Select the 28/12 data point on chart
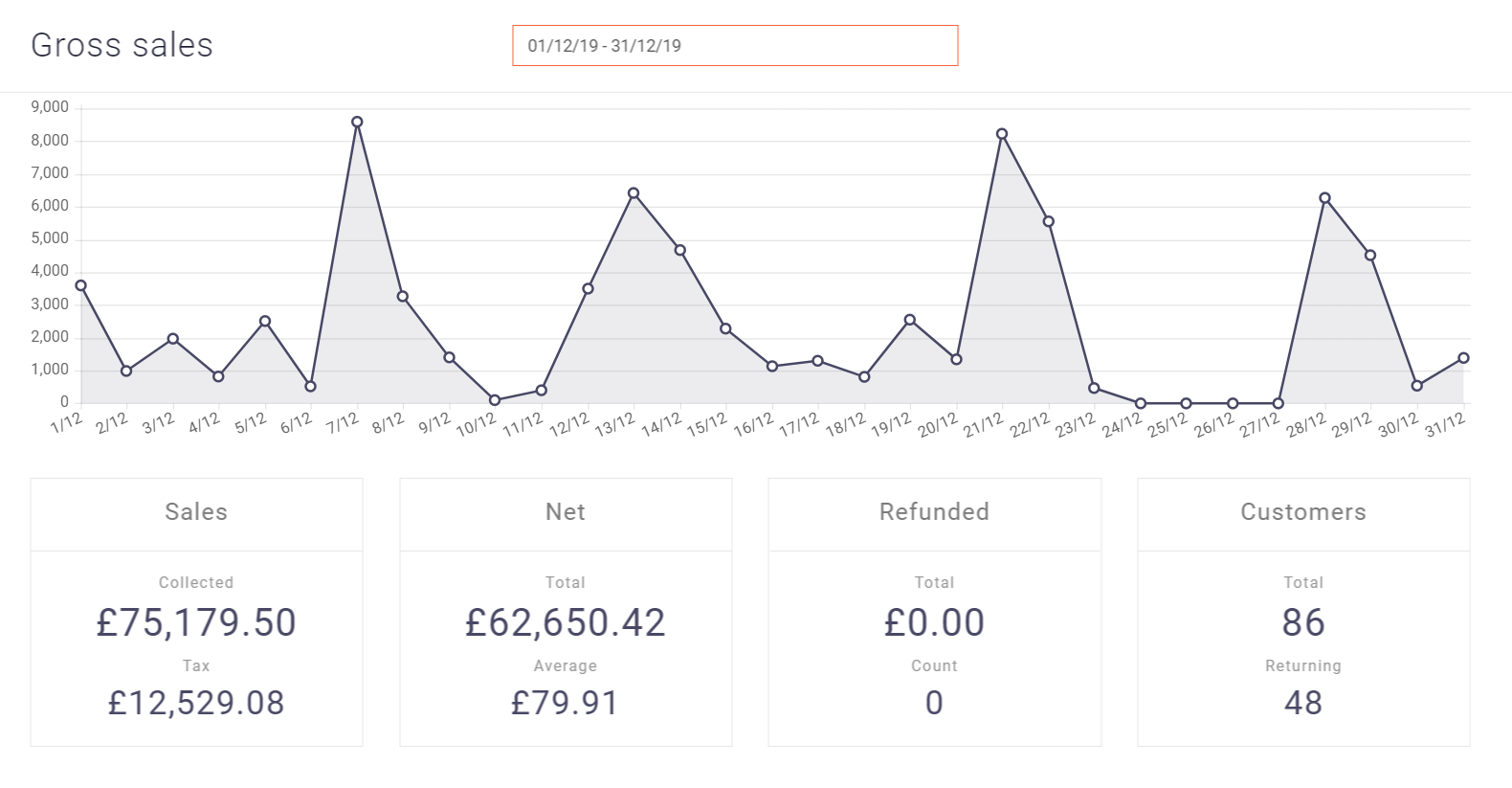The height and width of the screenshot is (788, 1512). 1324,198
